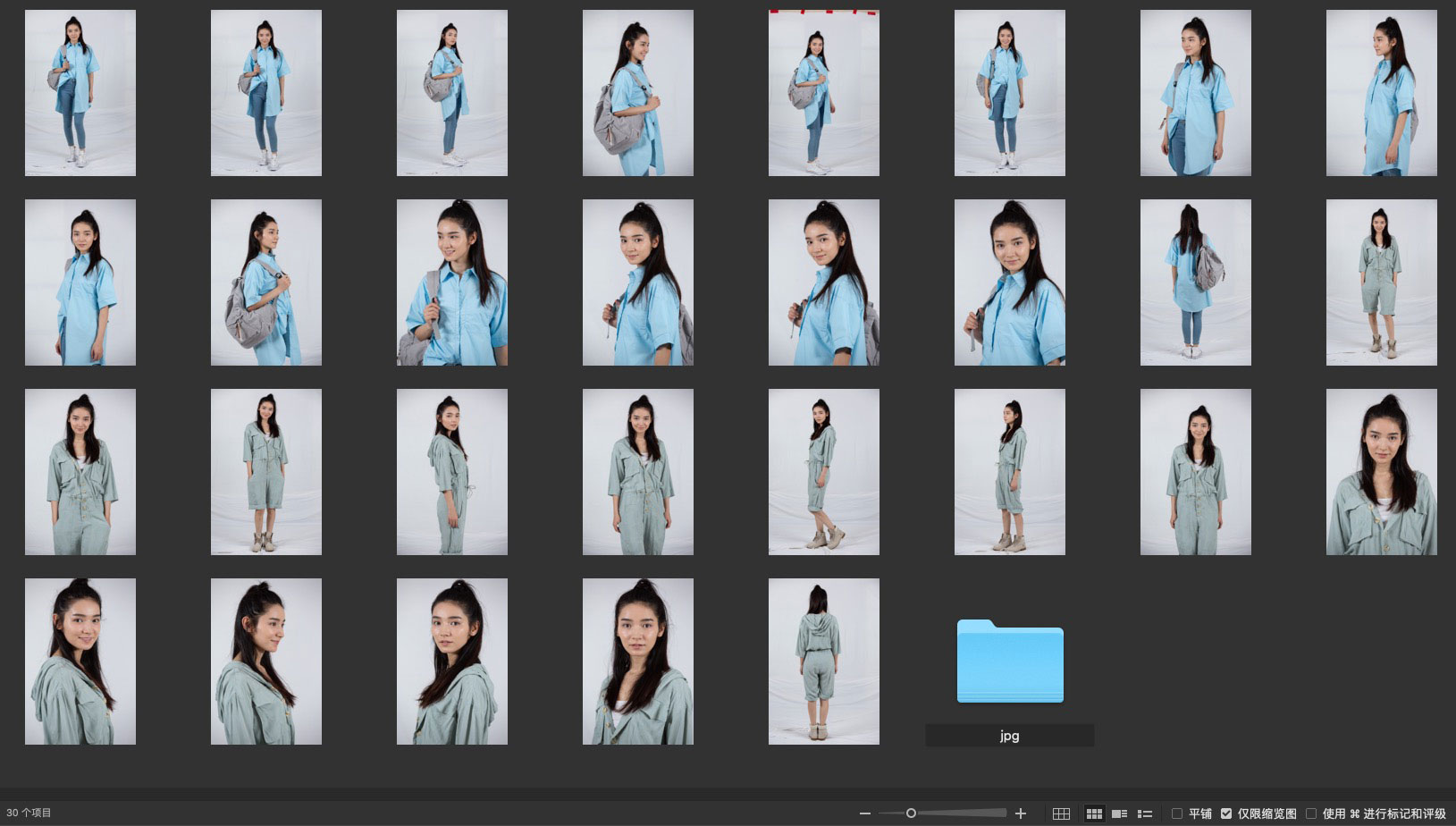This screenshot has height=826, width=1456.
Task: Click the 30 个项目 item count text
Action: 29,813
